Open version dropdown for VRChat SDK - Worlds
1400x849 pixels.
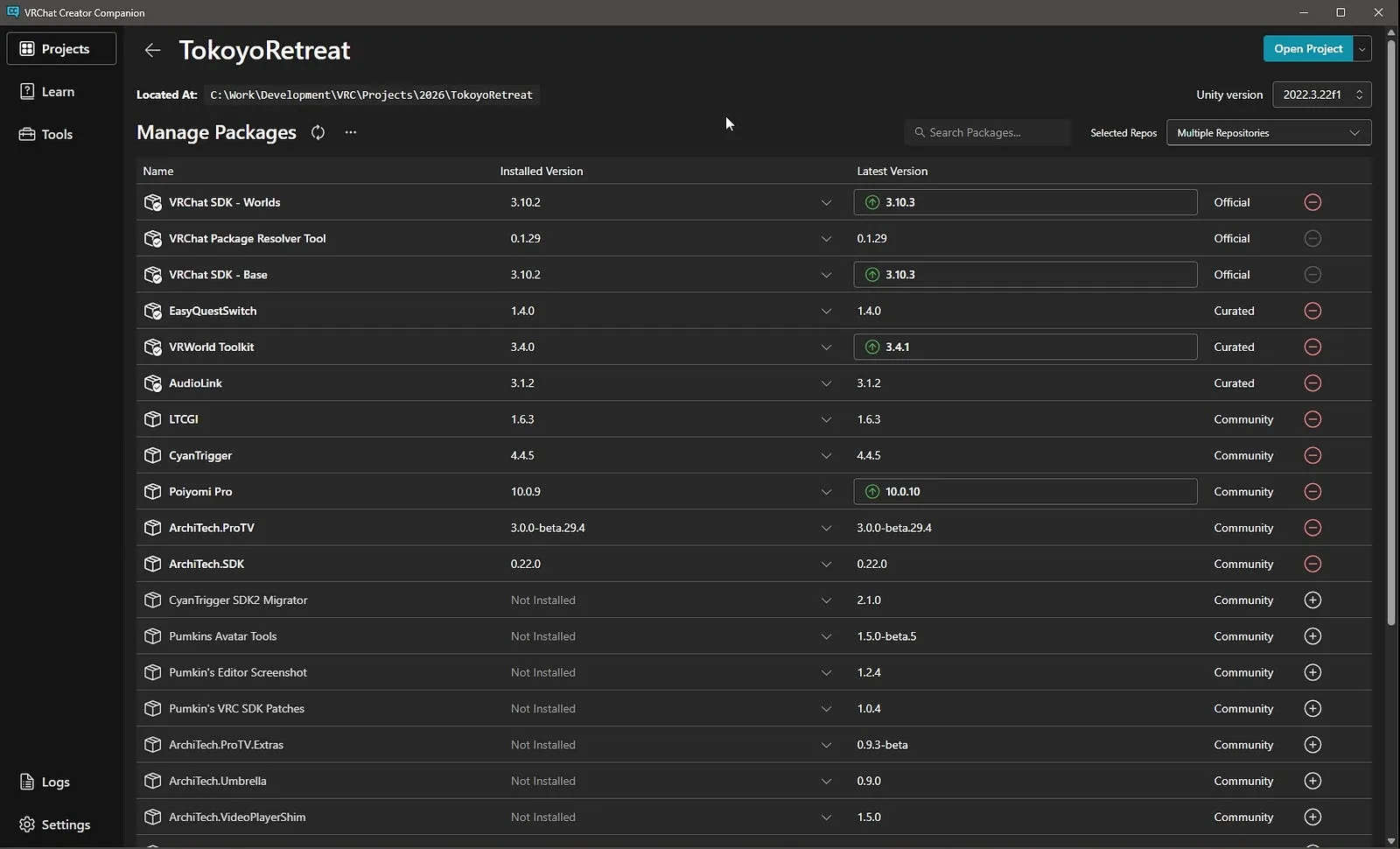pos(826,202)
